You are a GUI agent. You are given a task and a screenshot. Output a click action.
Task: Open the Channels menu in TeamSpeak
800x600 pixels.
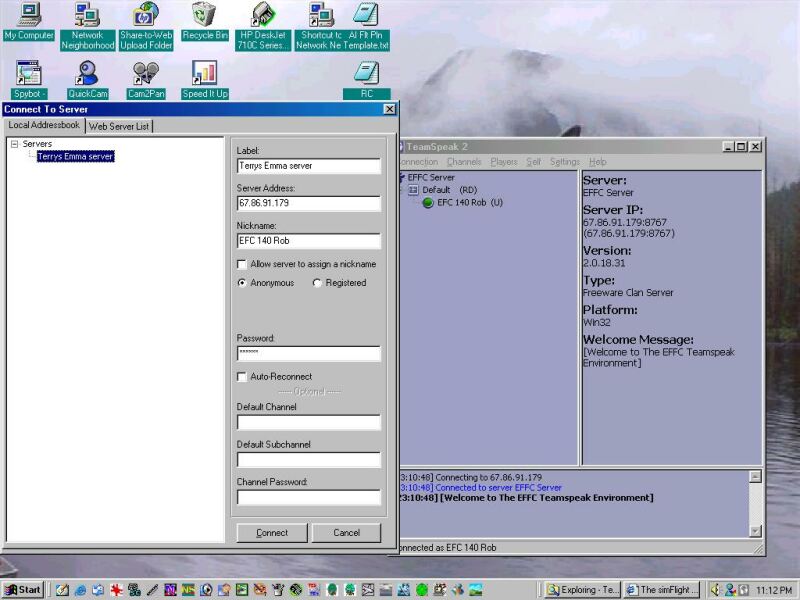(x=464, y=162)
